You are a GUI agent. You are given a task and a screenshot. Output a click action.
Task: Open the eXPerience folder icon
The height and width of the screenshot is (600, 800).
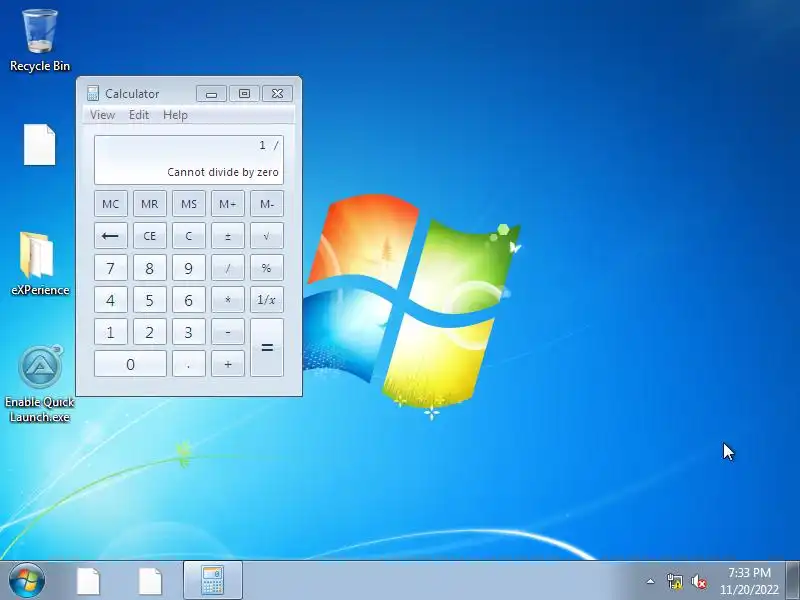pyautogui.click(x=39, y=264)
